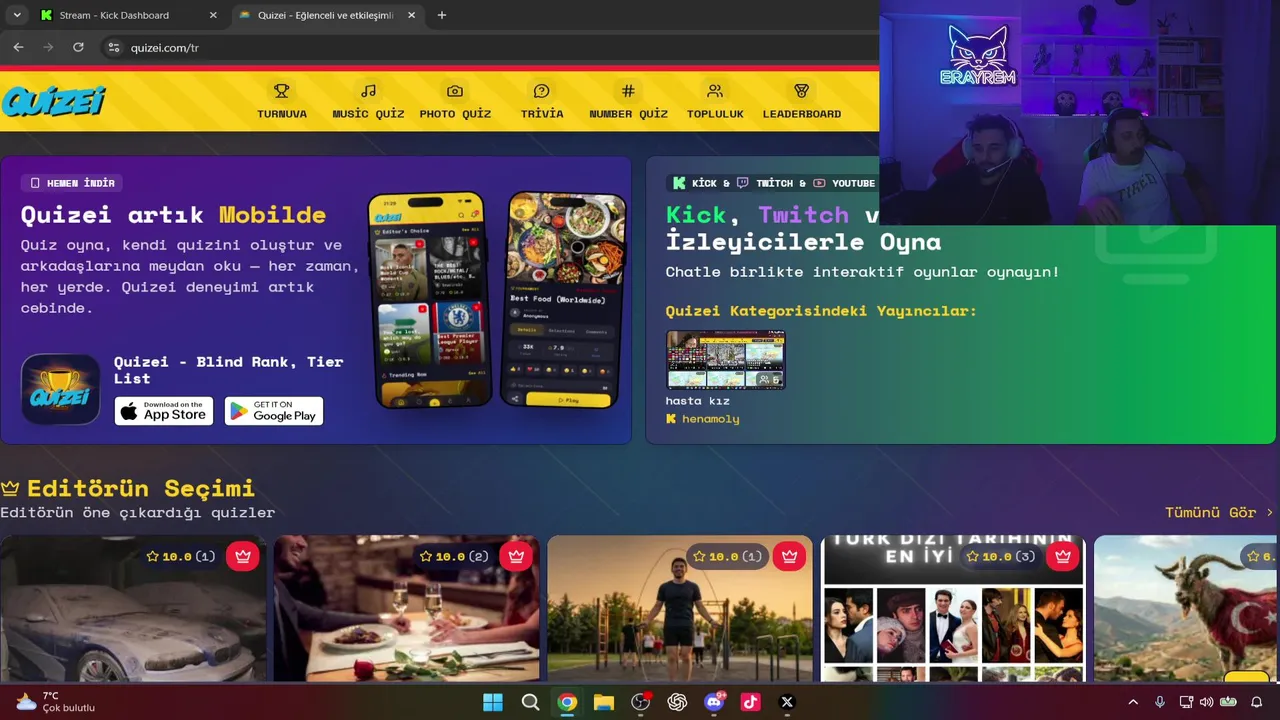
Task: View site information icon in address bar
Action: click(x=114, y=47)
